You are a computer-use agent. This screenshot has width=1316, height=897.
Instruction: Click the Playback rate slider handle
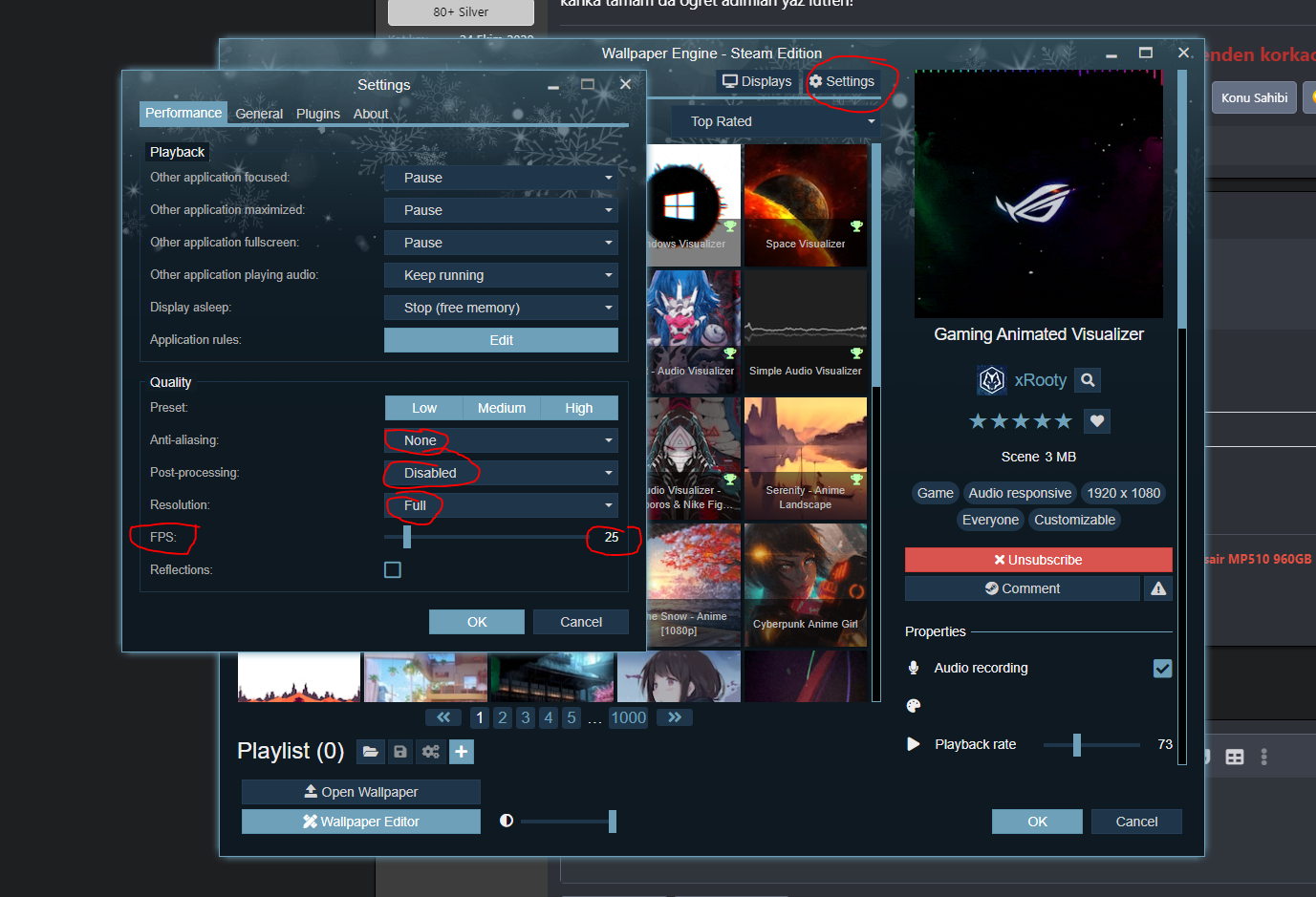tap(1077, 744)
